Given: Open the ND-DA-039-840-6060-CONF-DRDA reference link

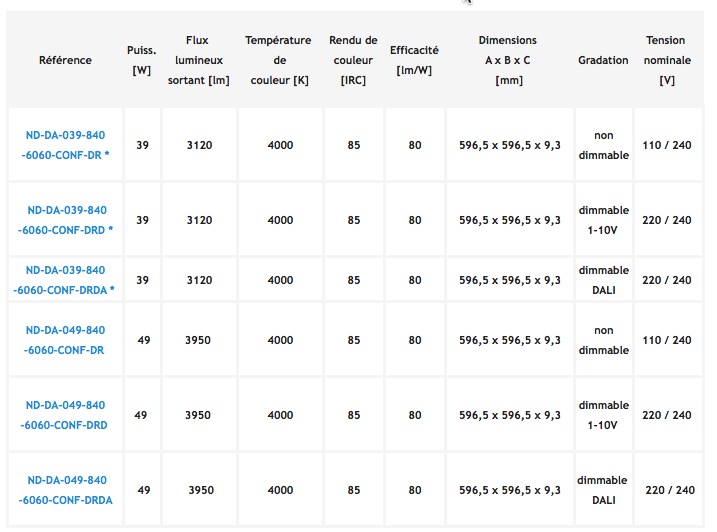Looking at the screenshot, I should [64, 280].
